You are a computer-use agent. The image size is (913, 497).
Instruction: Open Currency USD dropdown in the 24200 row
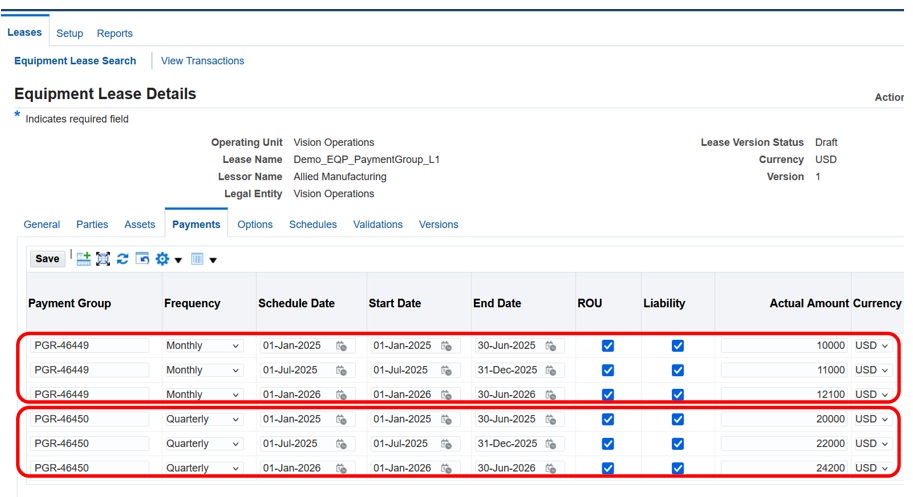point(872,468)
